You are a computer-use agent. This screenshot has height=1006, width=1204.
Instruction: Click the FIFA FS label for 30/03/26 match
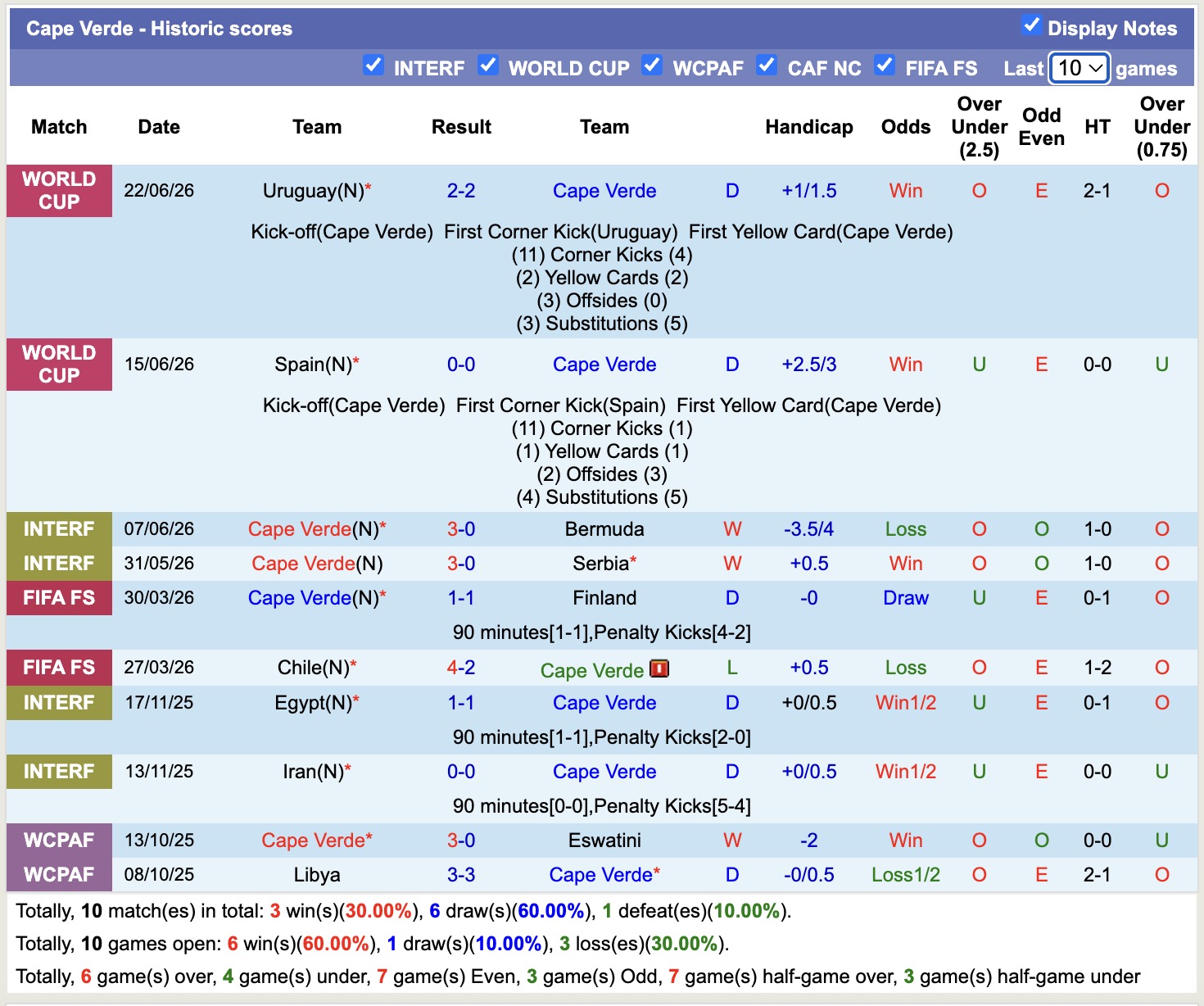coord(59,598)
